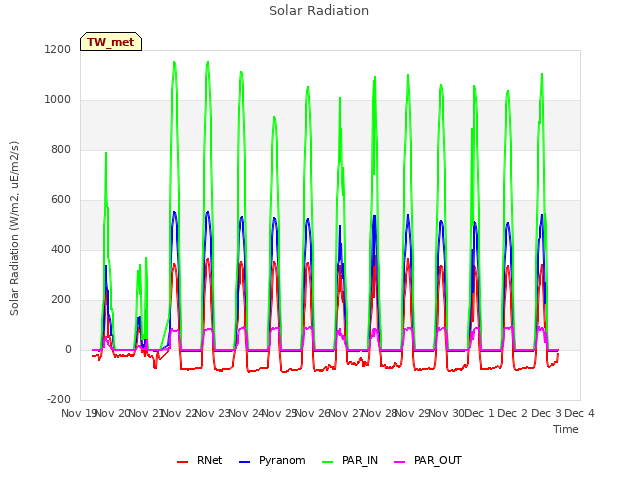Click the Nov 25 x-axis tick label
The image size is (640, 480).
[280, 413]
